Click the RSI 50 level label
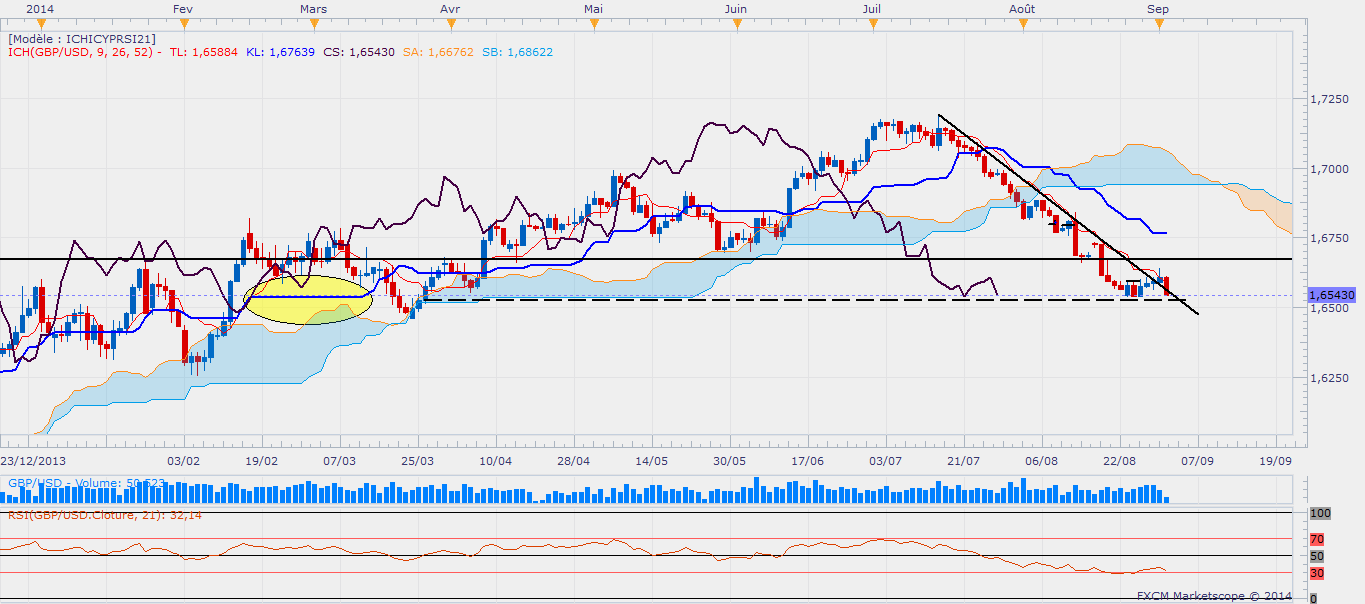 click(1316, 555)
